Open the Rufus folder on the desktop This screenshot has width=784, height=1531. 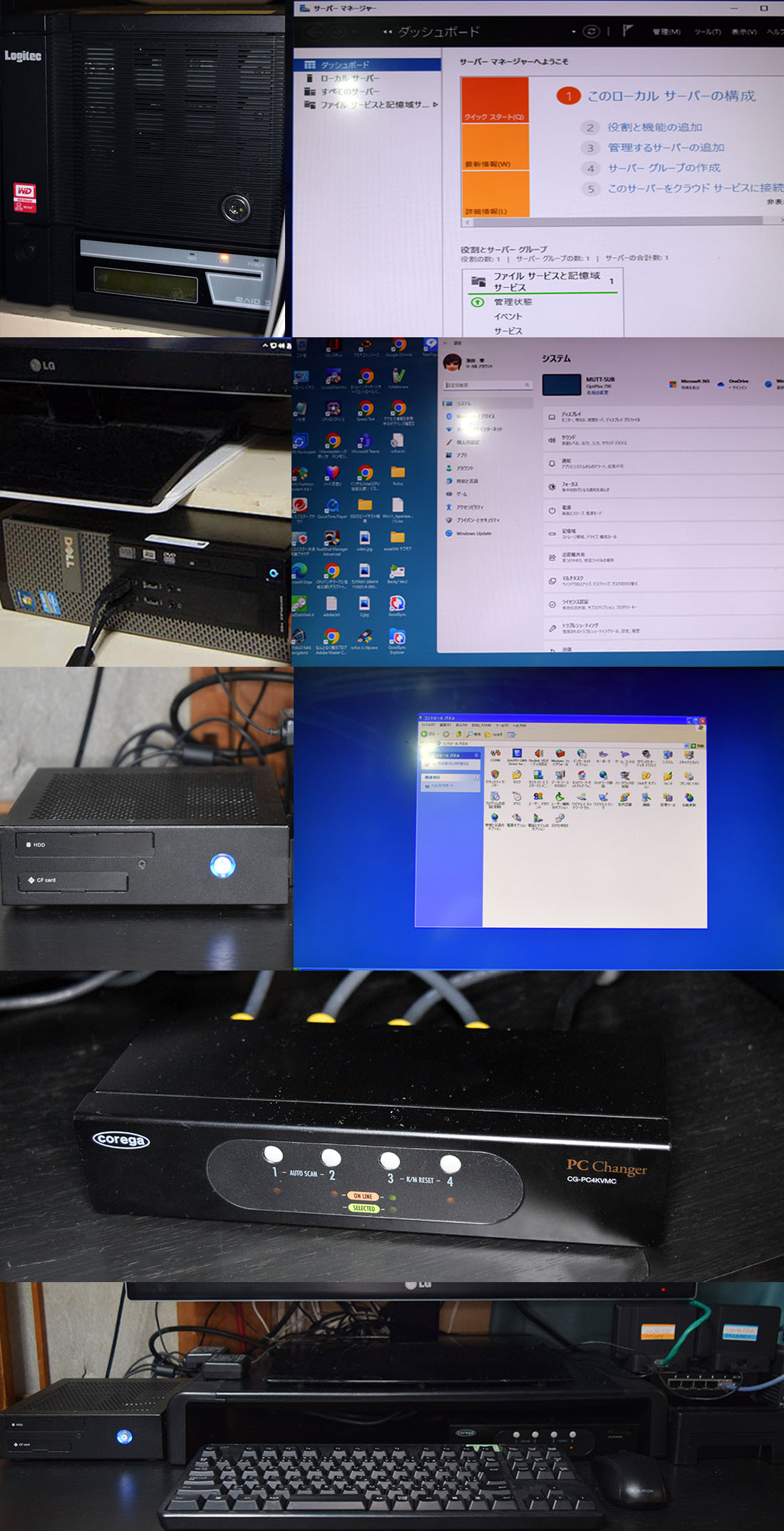pos(398,476)
